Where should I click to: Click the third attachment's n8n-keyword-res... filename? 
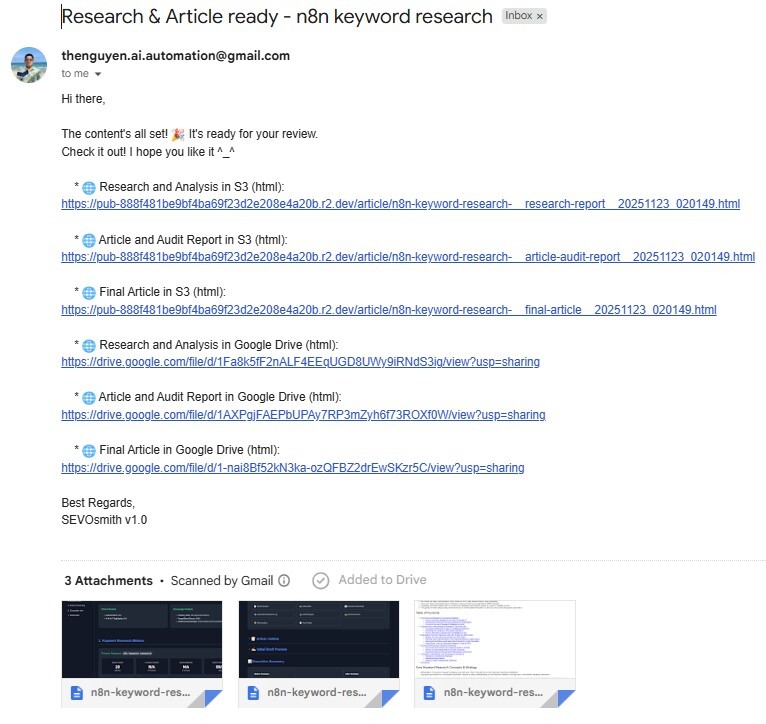tap(493, 693)
